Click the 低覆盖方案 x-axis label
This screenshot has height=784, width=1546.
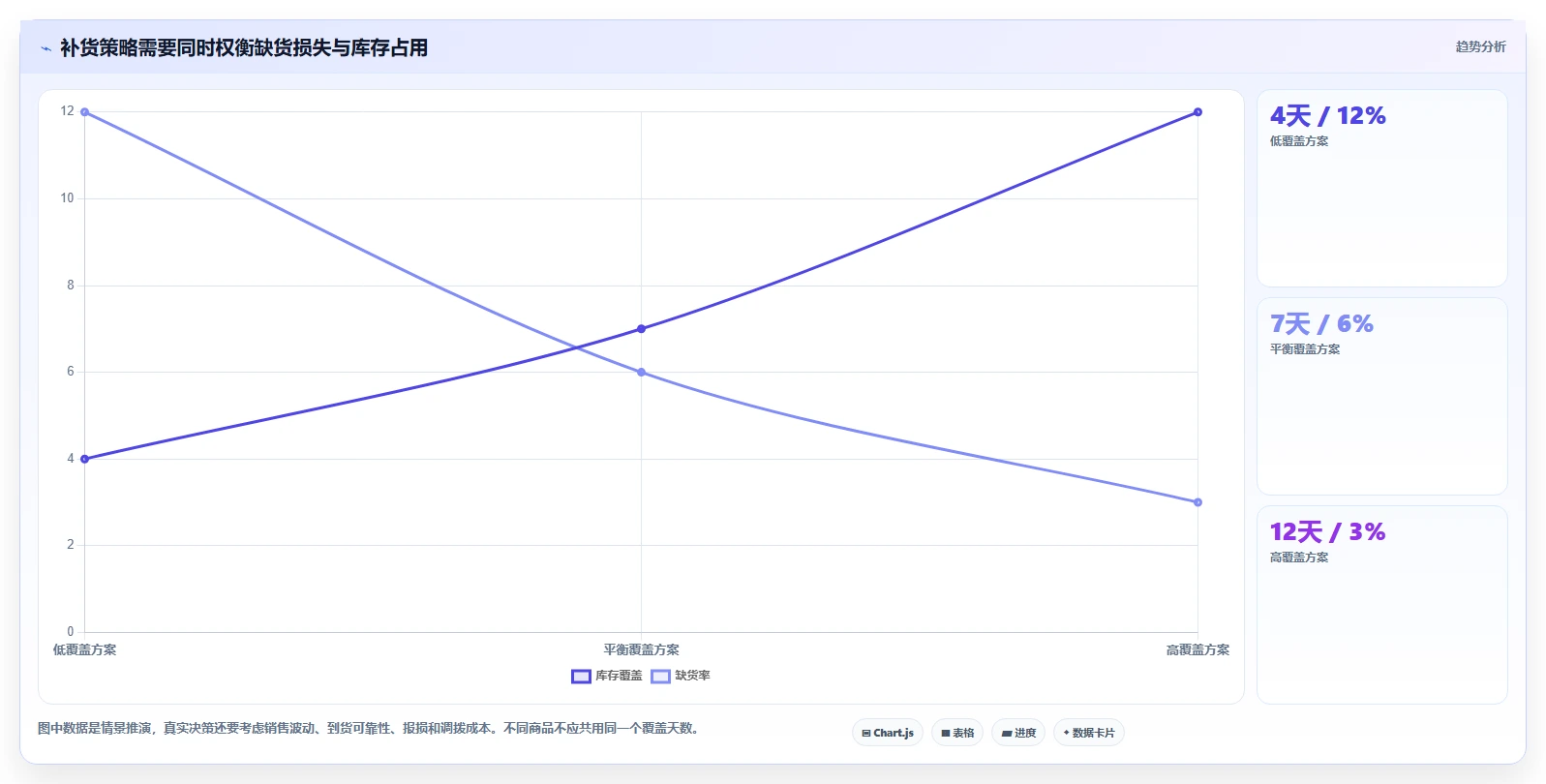84,649
